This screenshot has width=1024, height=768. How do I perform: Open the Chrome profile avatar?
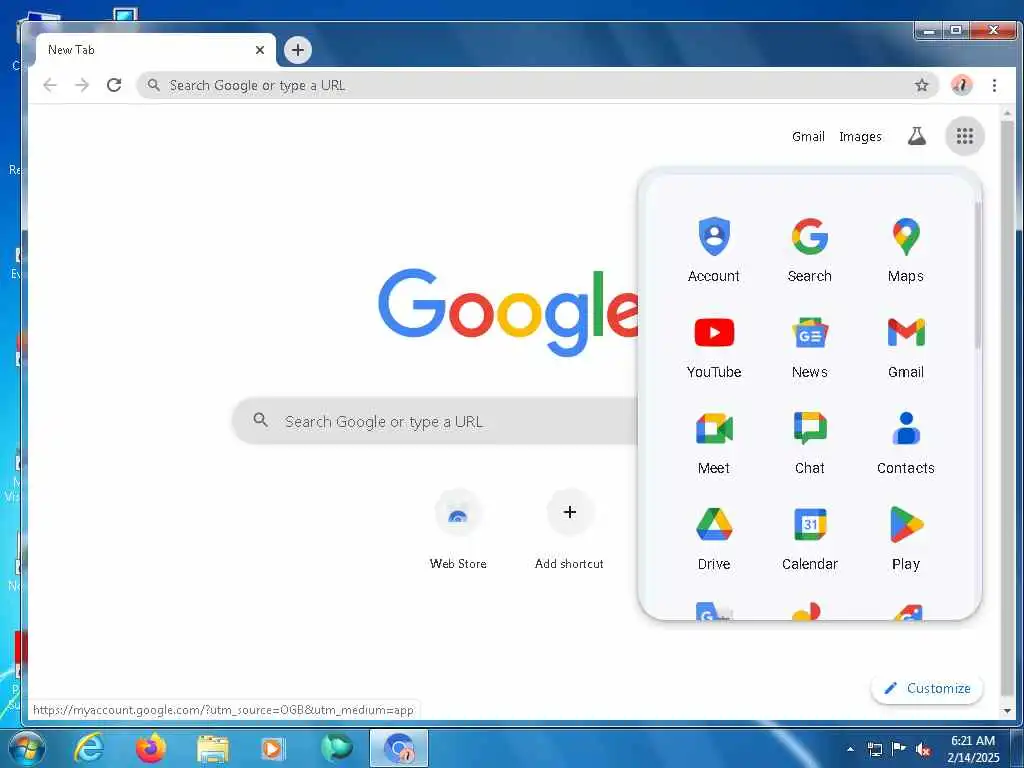[x=961, y=85]
